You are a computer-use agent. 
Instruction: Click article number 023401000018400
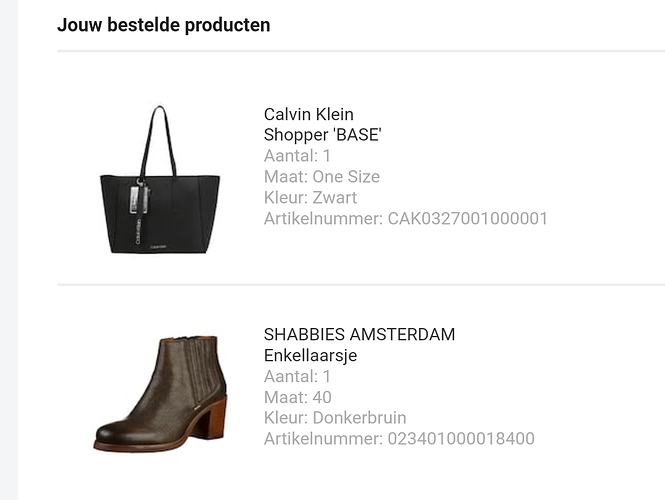pyautogui.click(x=398, y=438)
